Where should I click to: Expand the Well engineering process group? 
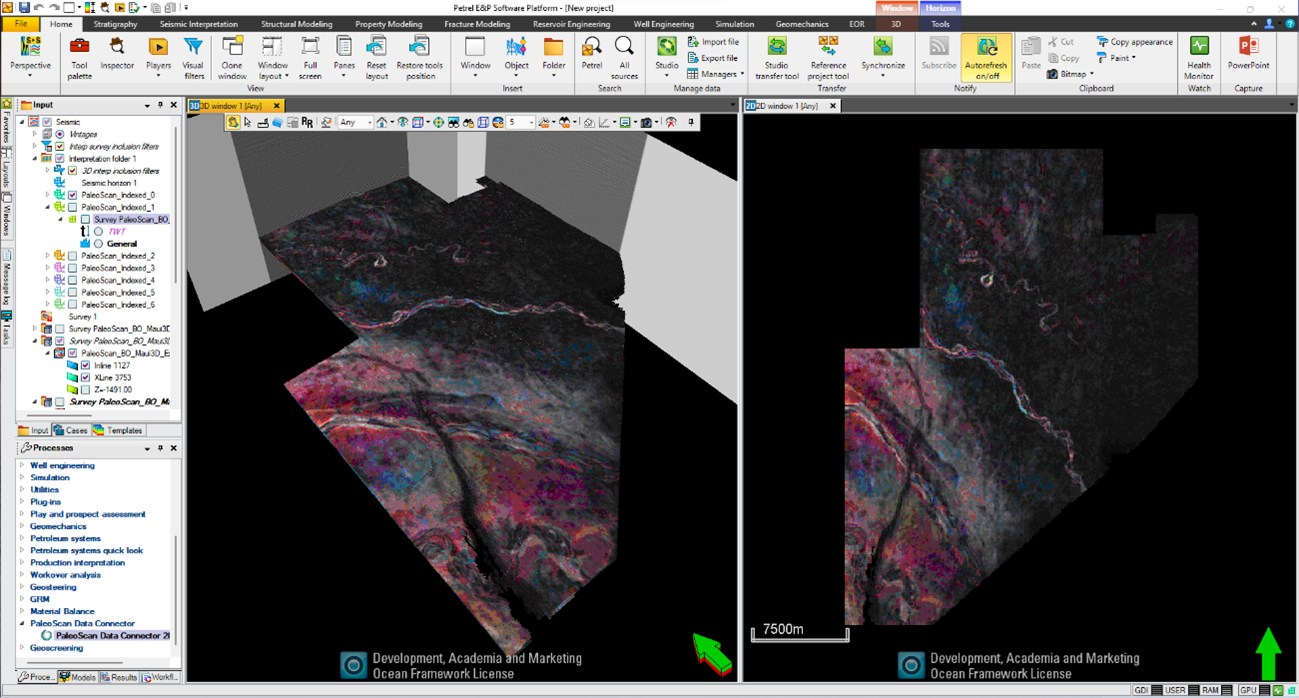tap(22, 465)
